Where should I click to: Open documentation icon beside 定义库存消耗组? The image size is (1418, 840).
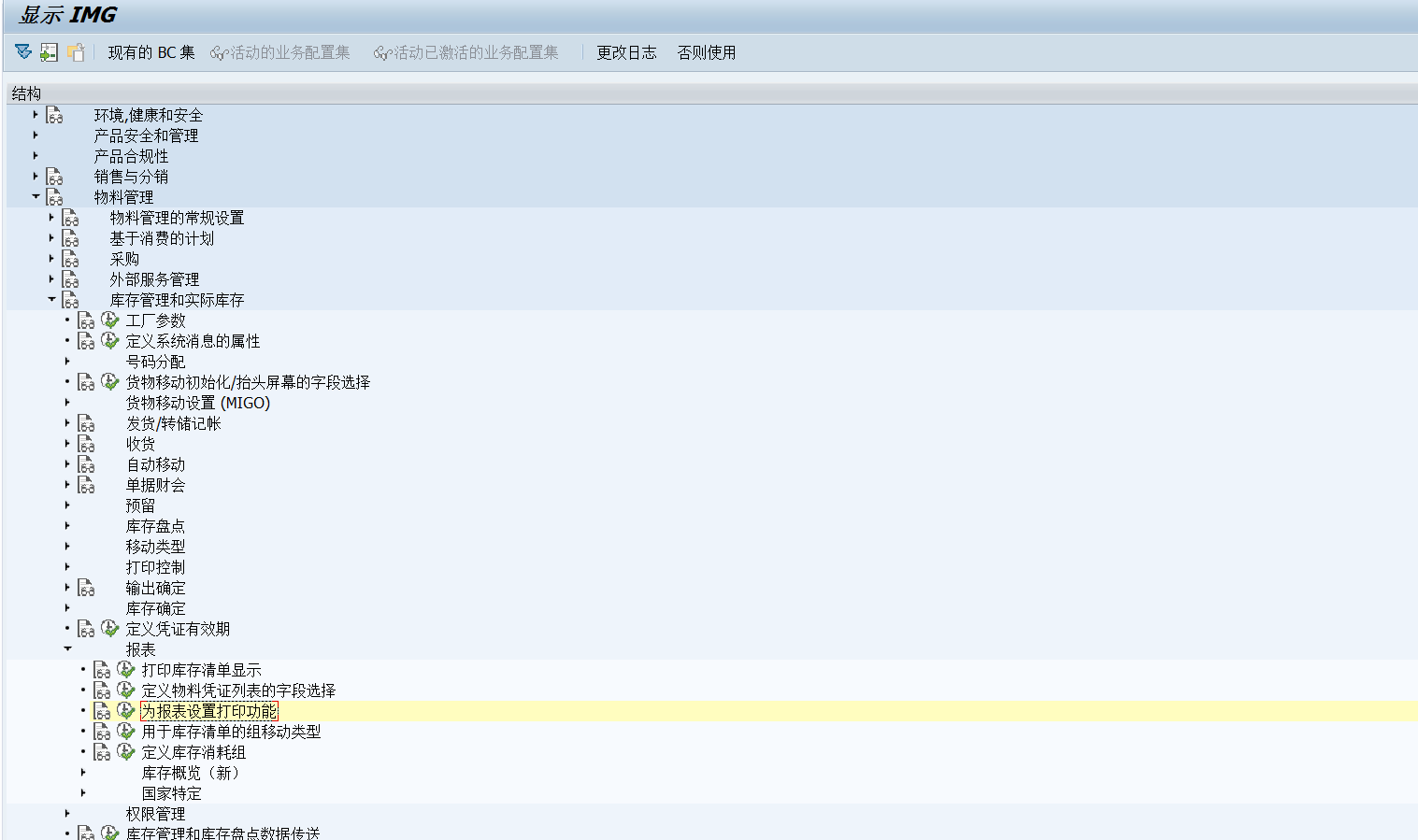click(x=100, y=751)
